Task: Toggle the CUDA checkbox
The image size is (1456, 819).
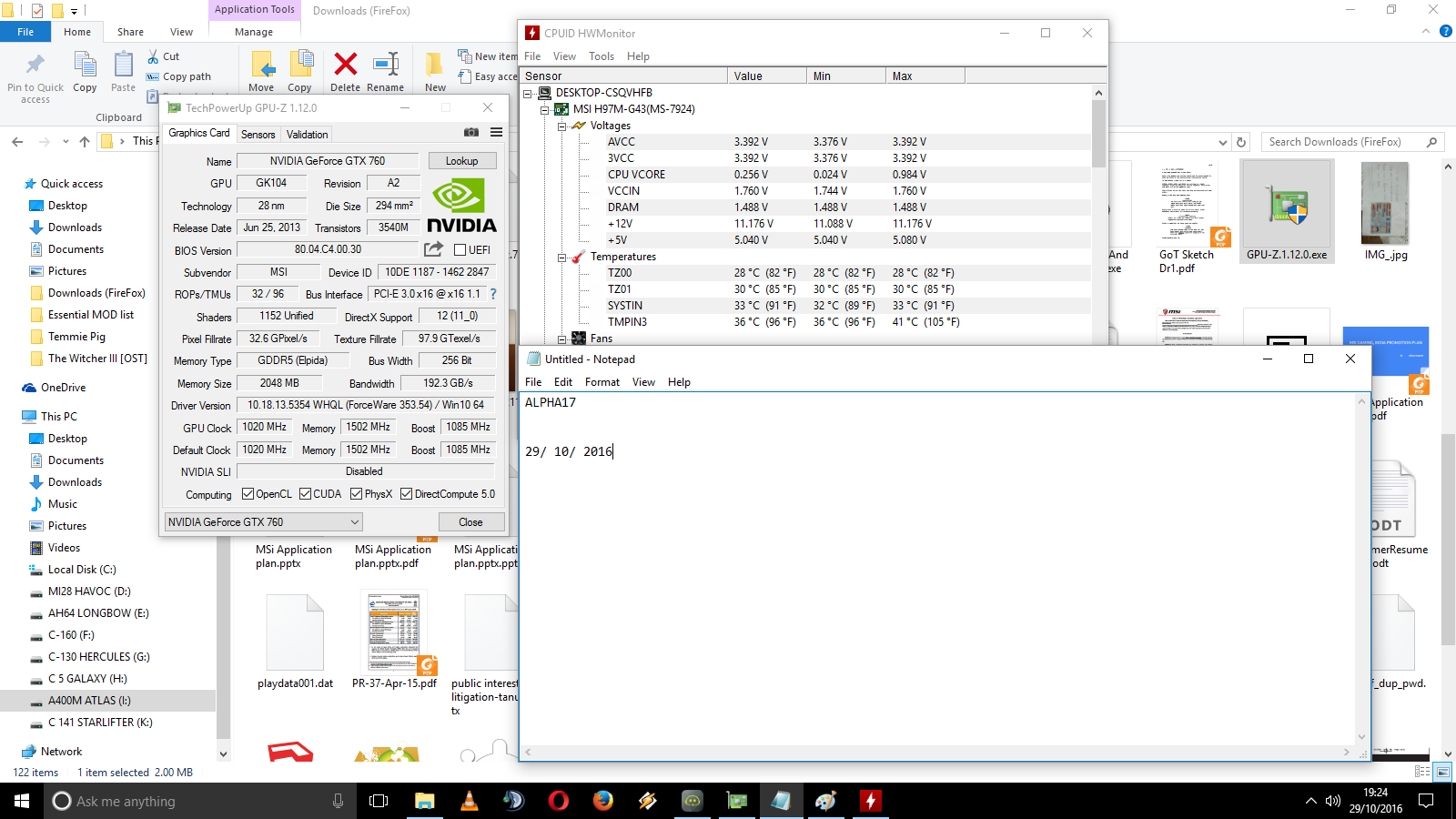Action: [305, 494]
